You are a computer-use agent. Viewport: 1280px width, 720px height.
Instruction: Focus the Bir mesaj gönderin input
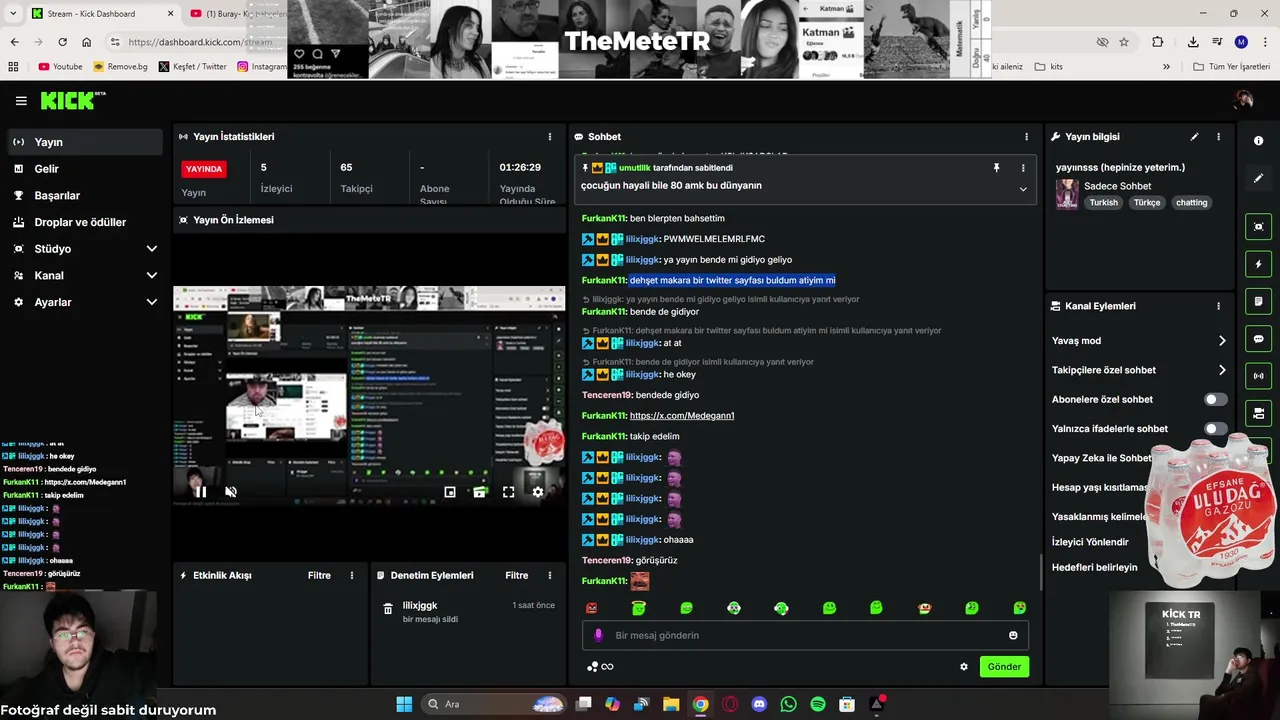pyautogui.click(x=805, y=636)
